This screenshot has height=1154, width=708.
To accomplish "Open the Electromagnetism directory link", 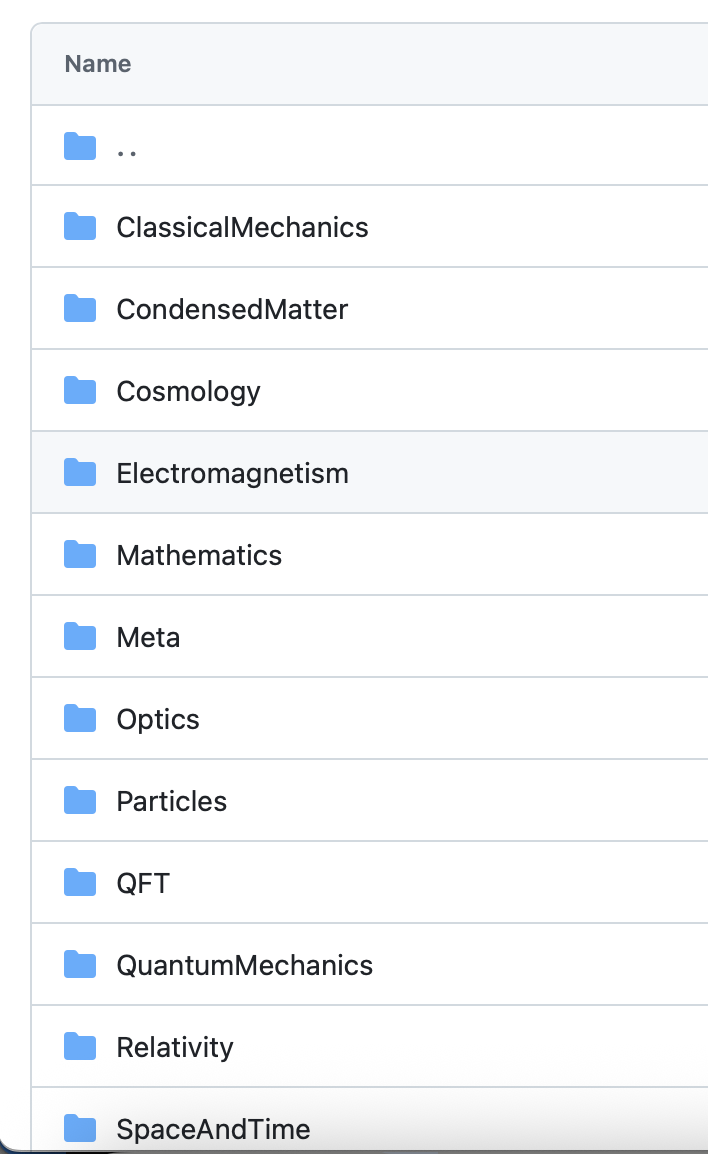I will click(232, 473).
